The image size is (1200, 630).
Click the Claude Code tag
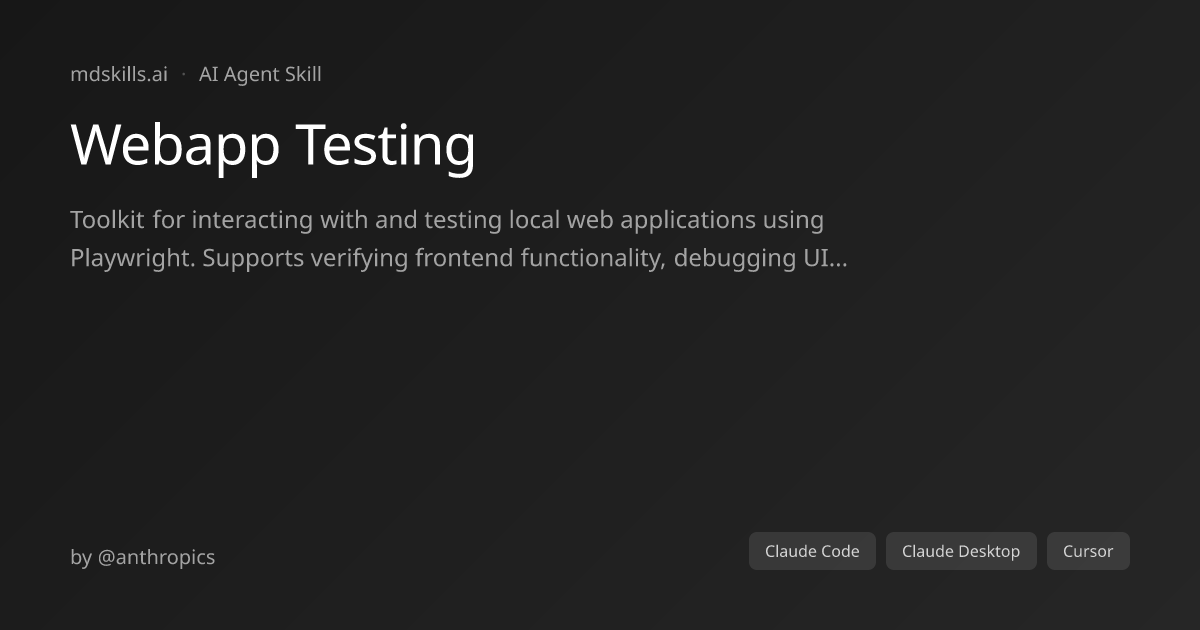812,551
